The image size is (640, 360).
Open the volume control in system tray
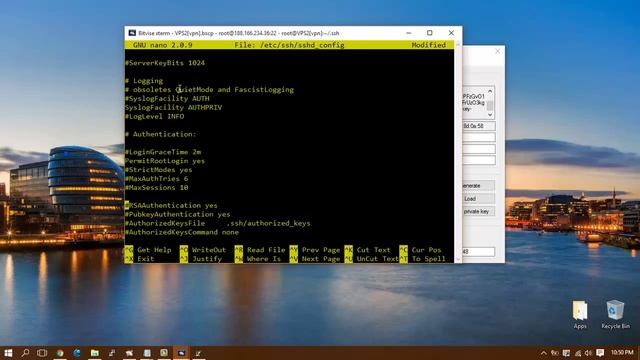(x=588, y=353)
